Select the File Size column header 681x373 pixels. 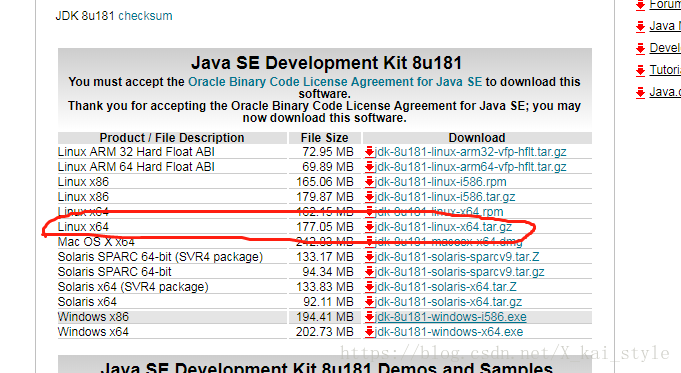[324, 138]
